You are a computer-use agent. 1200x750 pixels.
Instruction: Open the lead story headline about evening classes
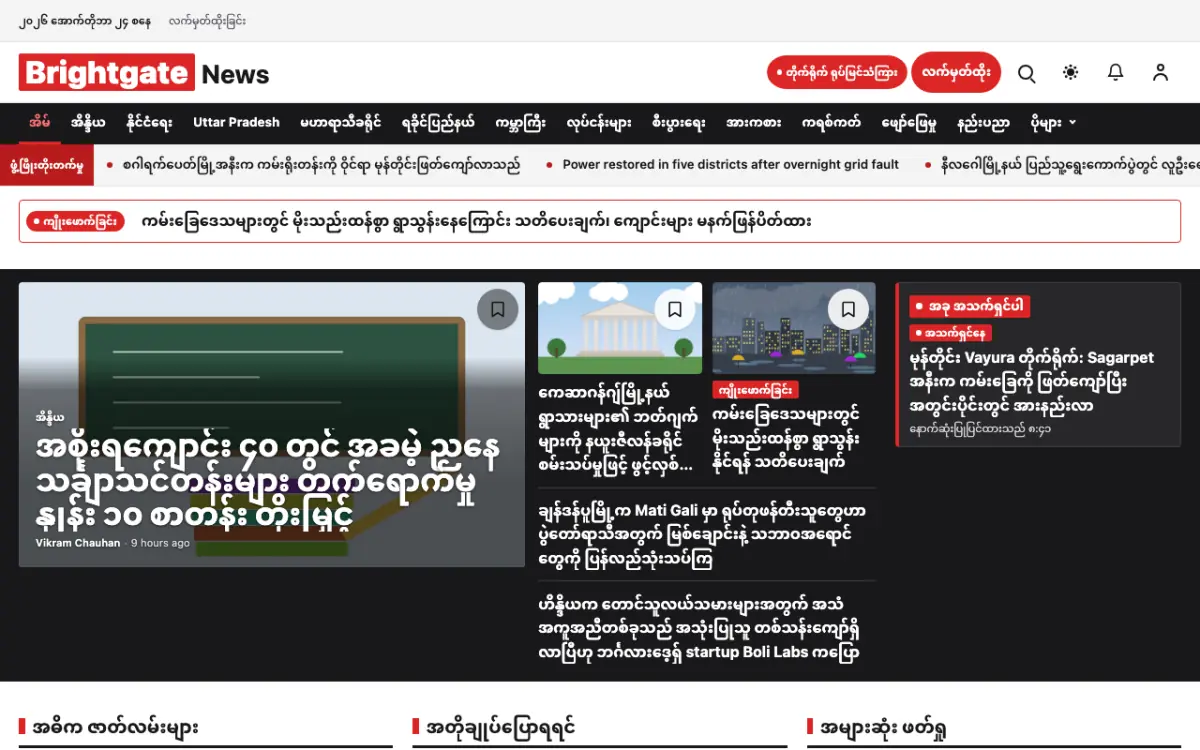[268, 482]
